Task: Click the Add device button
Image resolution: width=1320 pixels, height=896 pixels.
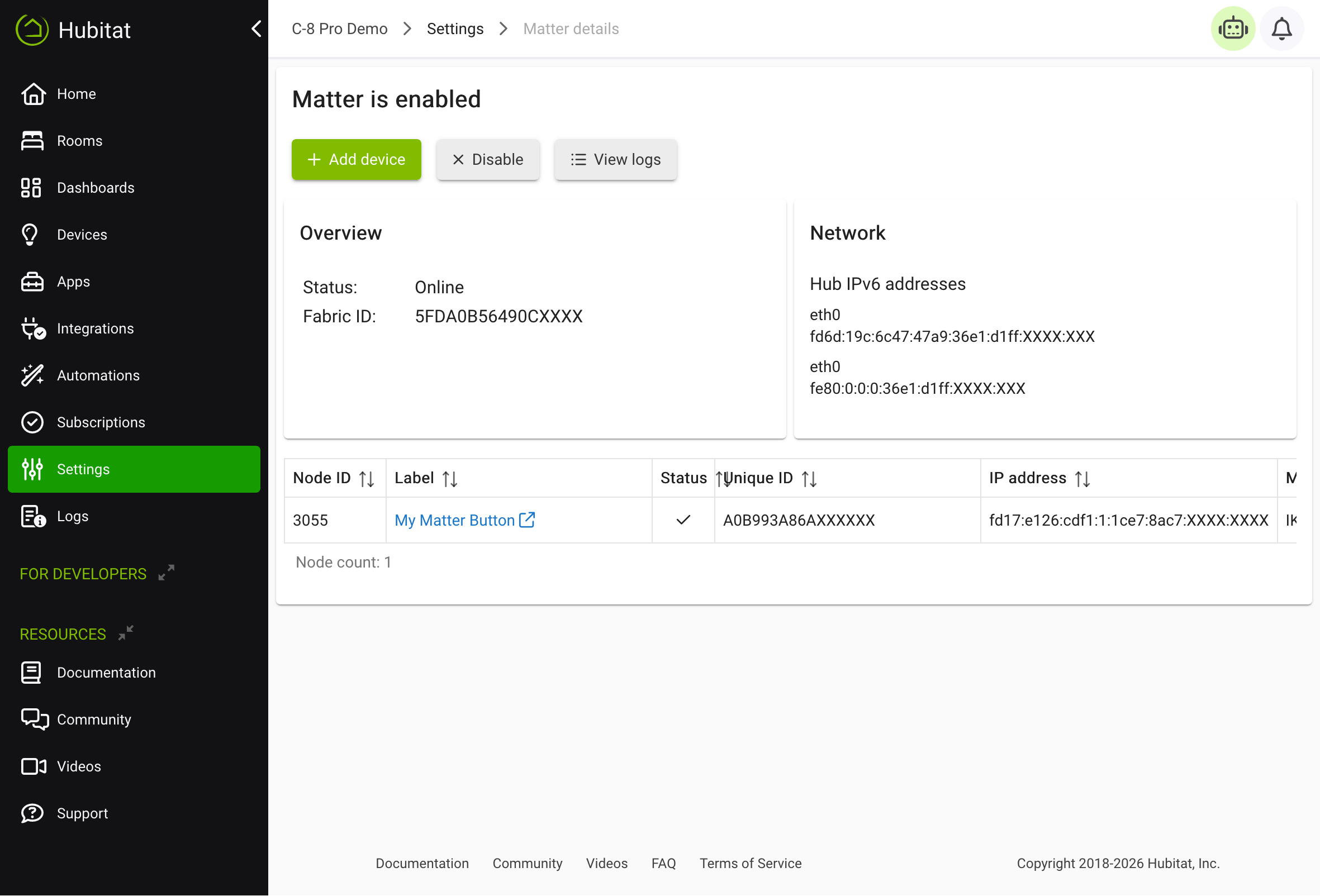Action: click(356, 160)
